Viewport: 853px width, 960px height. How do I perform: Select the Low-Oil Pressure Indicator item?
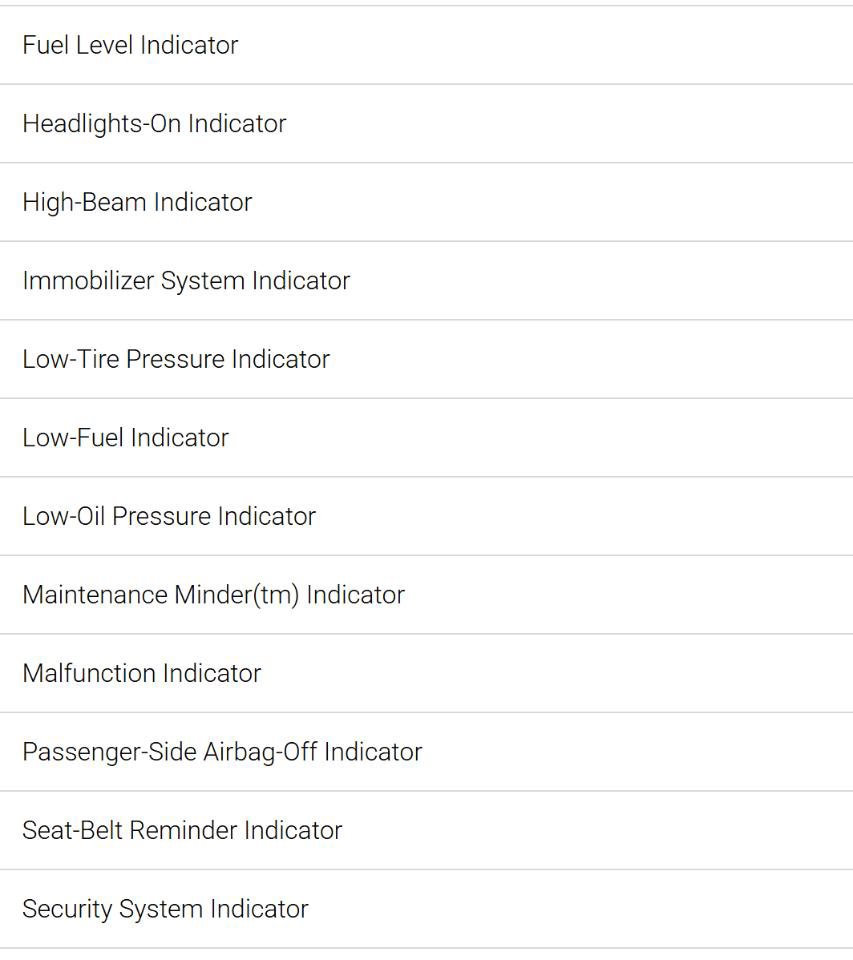(x=426, y=516)
